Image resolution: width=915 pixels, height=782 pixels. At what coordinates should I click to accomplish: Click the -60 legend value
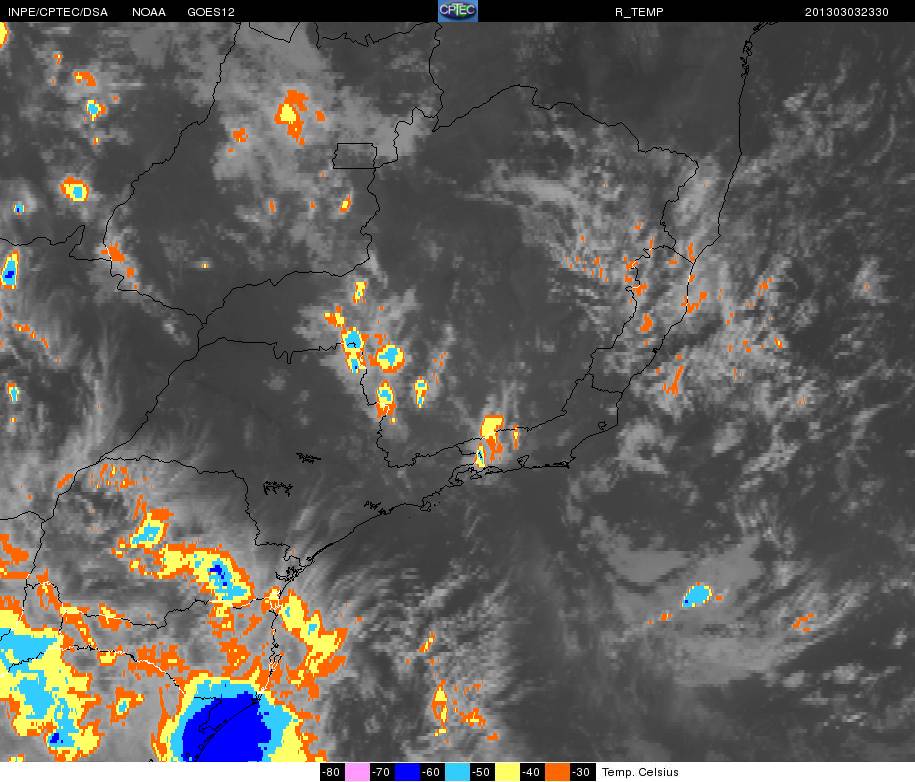(x=432, y=772)
